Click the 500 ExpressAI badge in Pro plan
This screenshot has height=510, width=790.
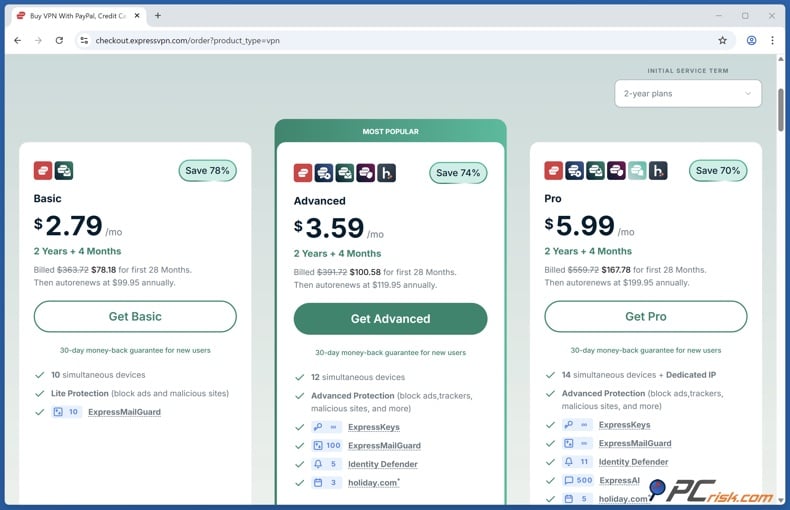tap(578, 480)
